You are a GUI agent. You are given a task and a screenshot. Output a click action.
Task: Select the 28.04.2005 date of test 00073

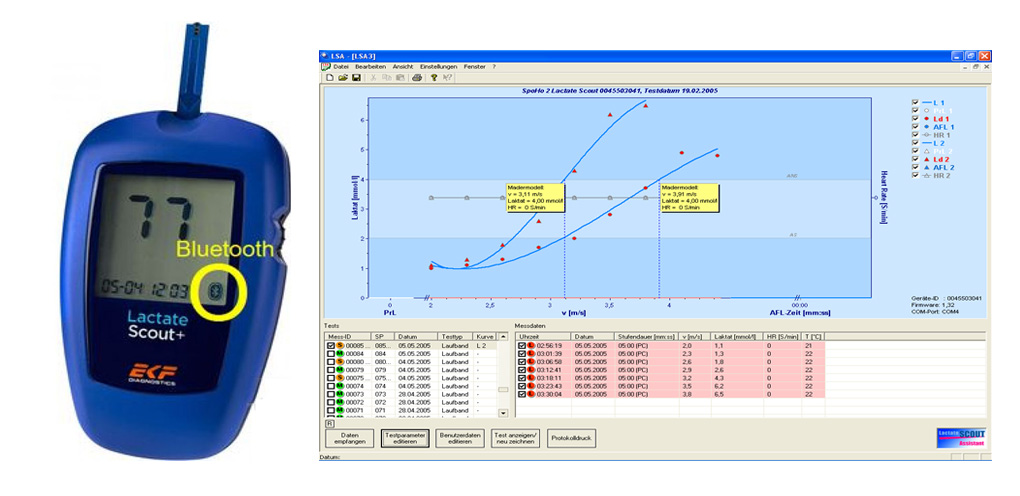416,394
